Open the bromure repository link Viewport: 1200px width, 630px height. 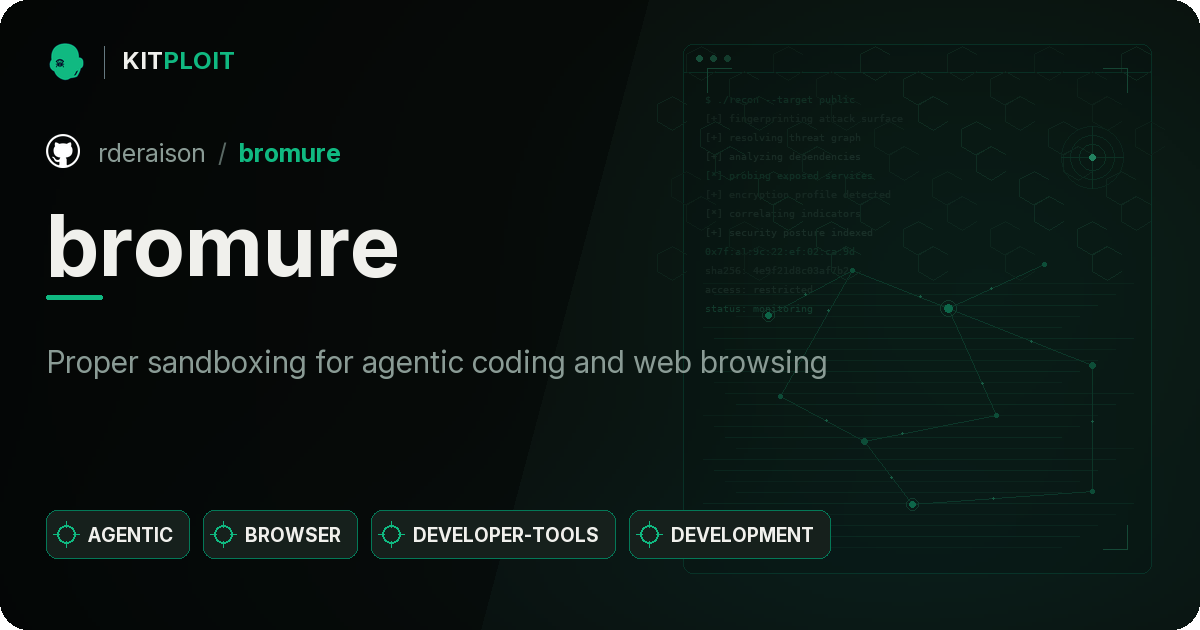click(289, 153)
